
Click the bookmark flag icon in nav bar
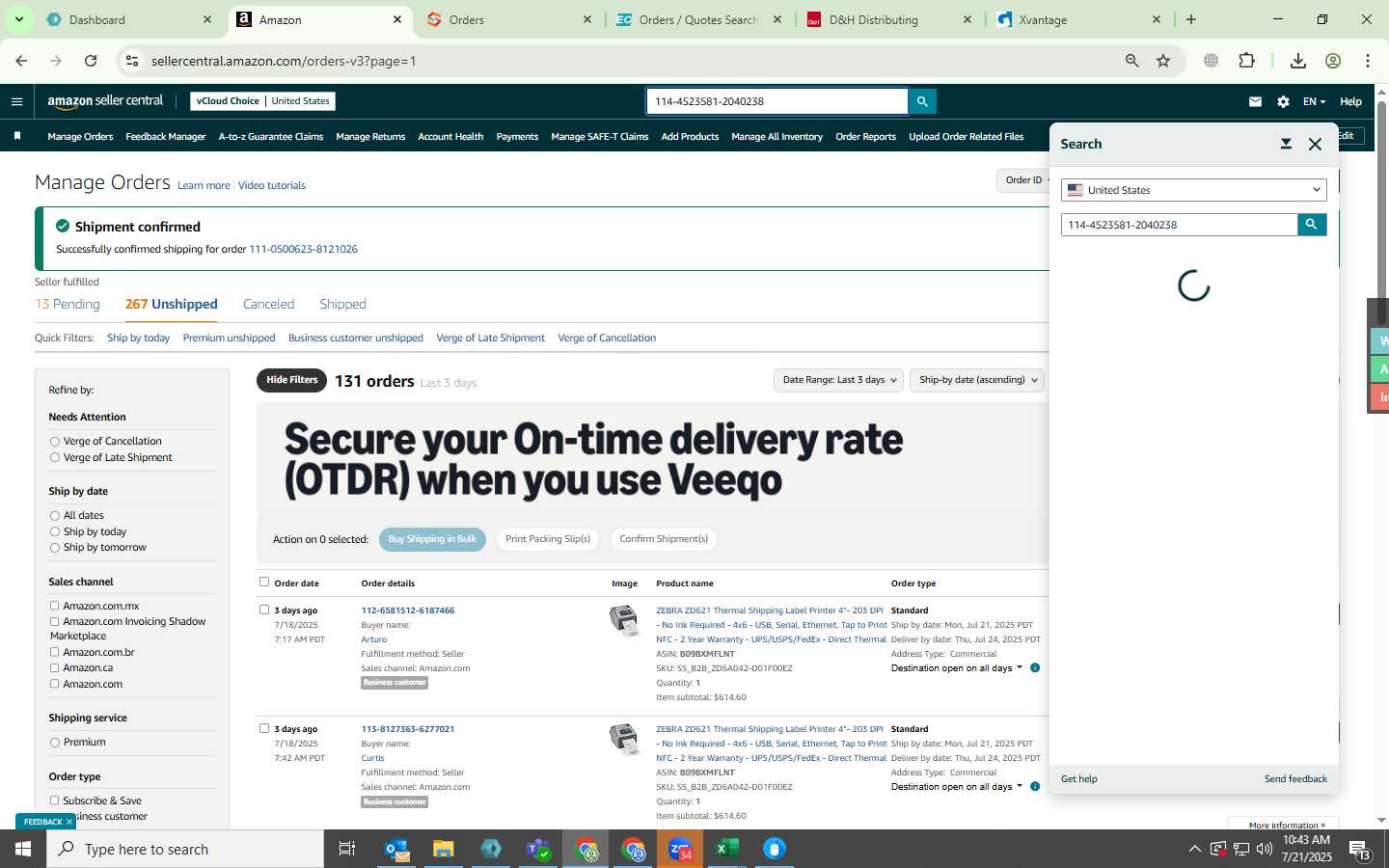17,136
